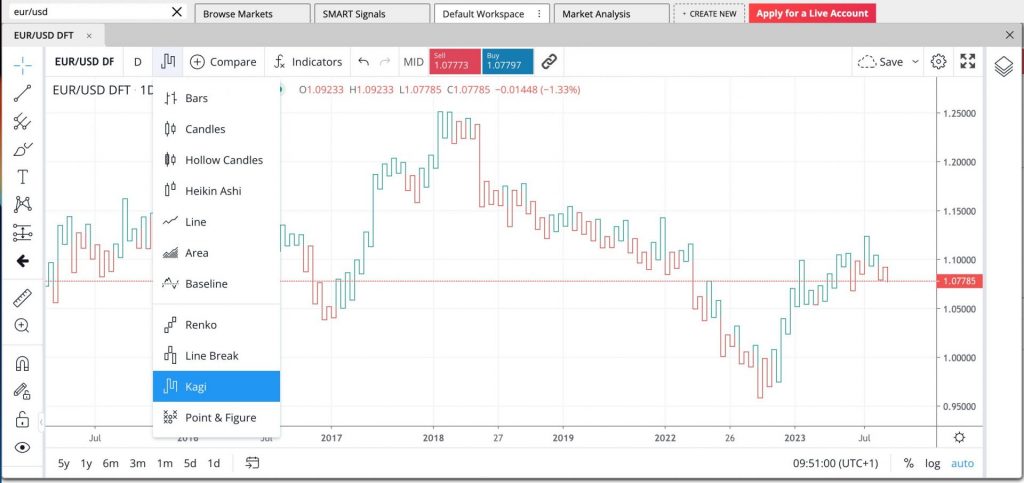Select the brush drawing tool
The height and width of the screenshot is (483, 1024).
23,149
